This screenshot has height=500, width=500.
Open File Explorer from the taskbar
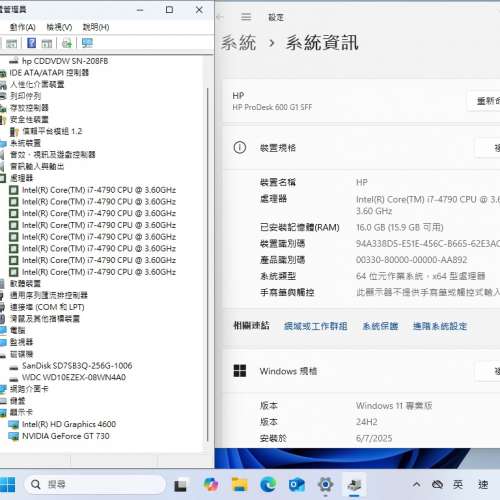(x=240, y=484)
